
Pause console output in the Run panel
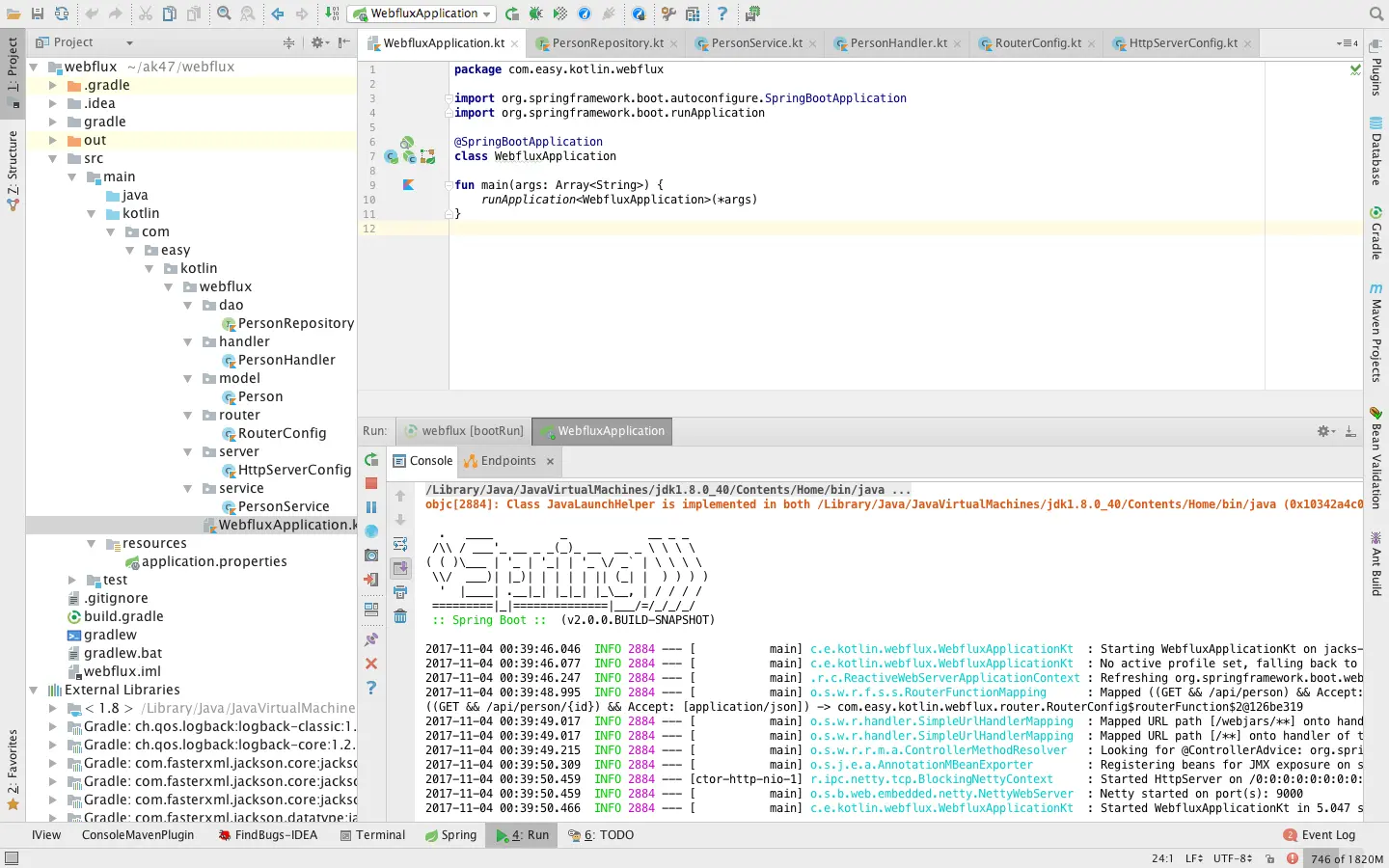pos(371,507)
